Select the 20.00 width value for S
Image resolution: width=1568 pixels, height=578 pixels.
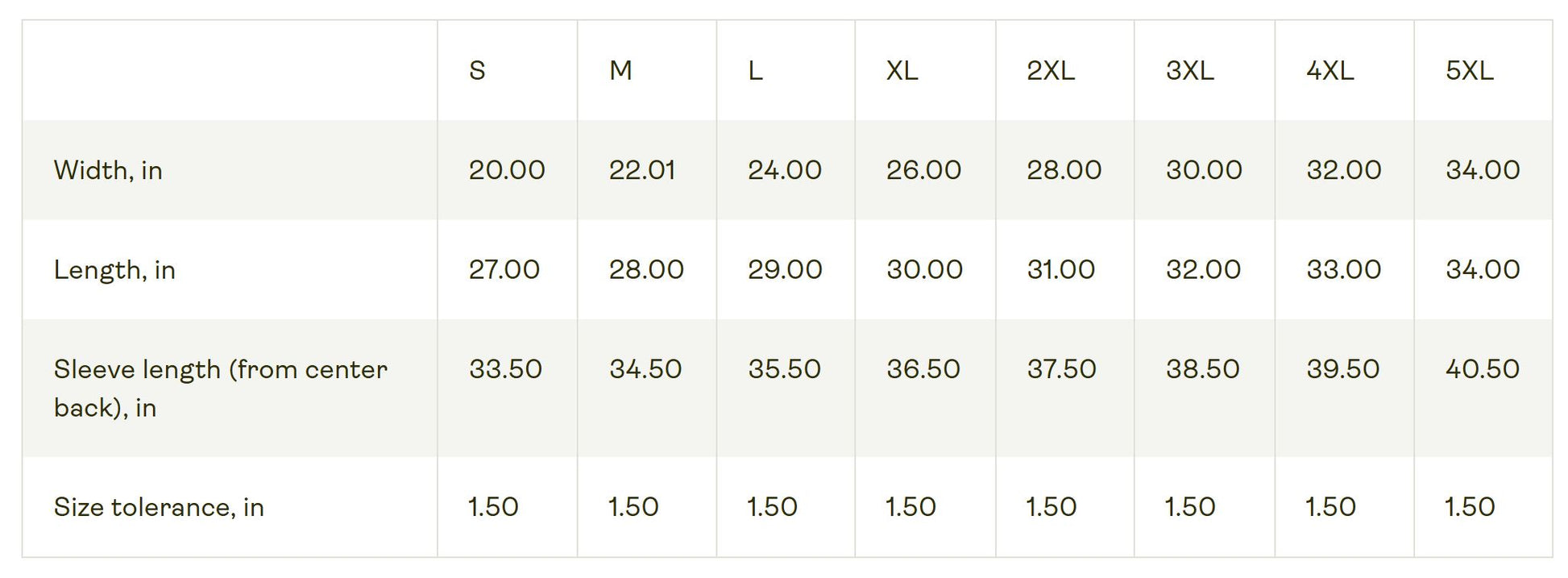tap(507, 170)
